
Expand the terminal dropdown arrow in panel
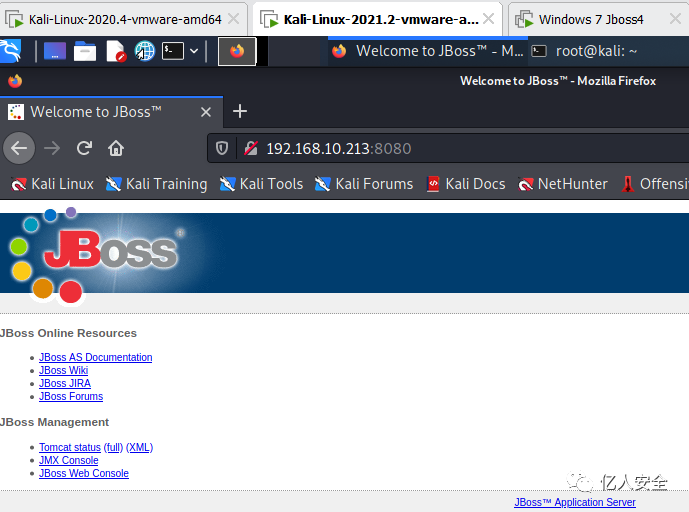194,51
